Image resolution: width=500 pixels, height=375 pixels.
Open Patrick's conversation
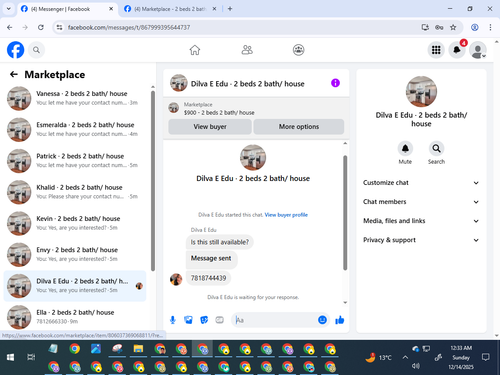(x=75, y=161)
